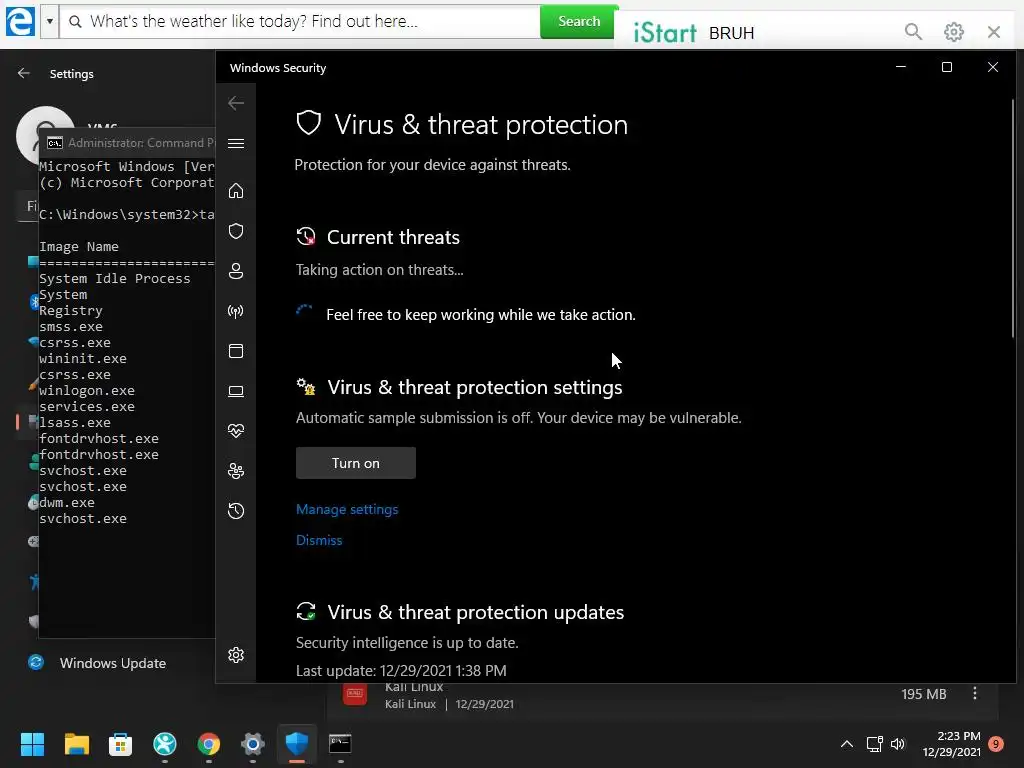The width and height of the screenshot is (1024, 768).
Task: Click 'Last update: 12/29/2021 1:38 PM' text
Action: pos(401,671)
